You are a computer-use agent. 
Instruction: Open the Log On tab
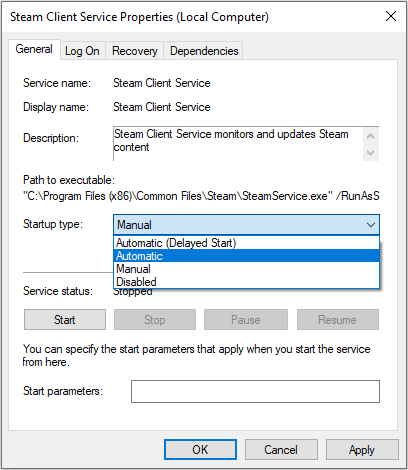coord(82,51)
